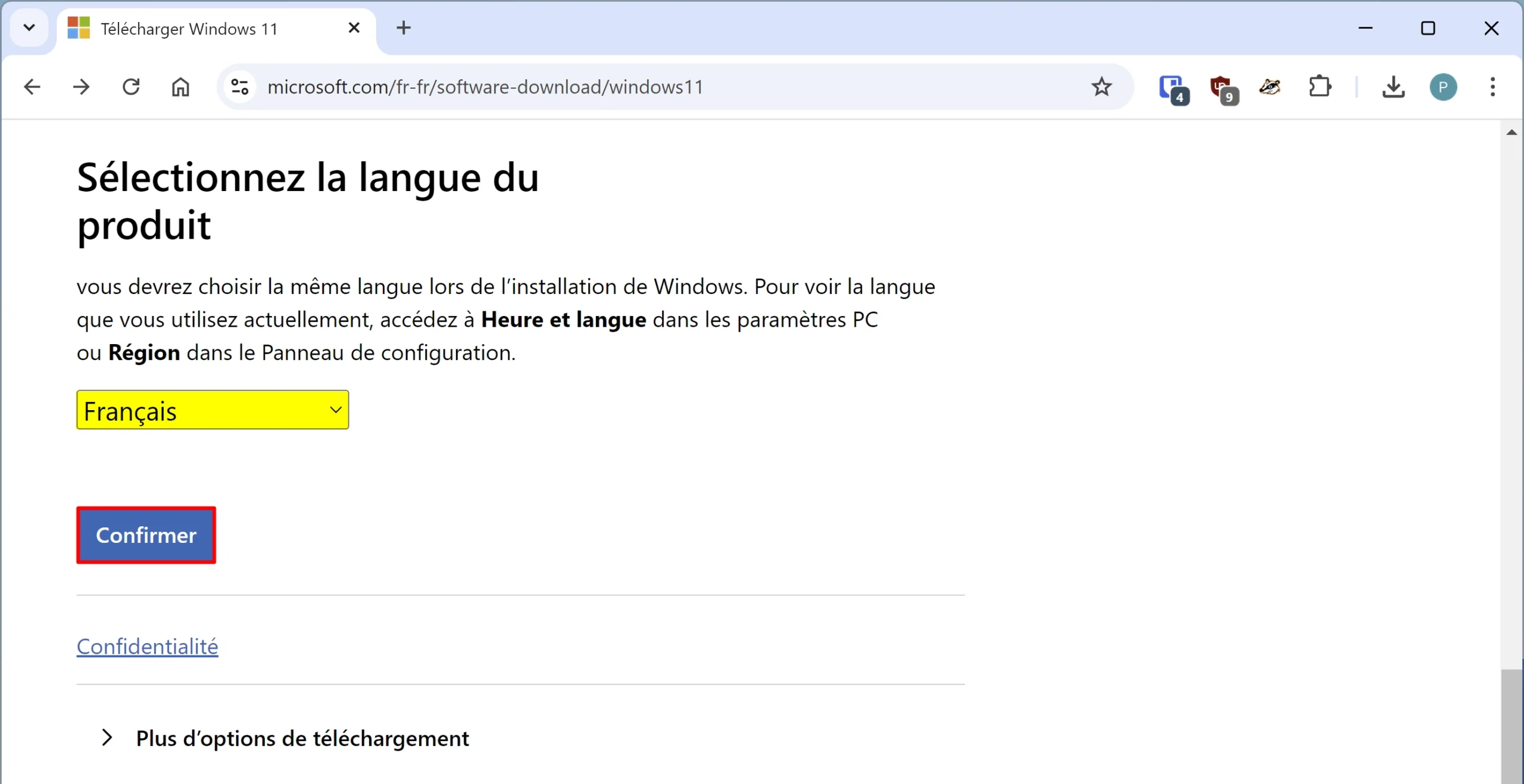The image size is (1524, 784).
Task: Expand Plus d'options de téléchargement
Action: click(285, 738)
